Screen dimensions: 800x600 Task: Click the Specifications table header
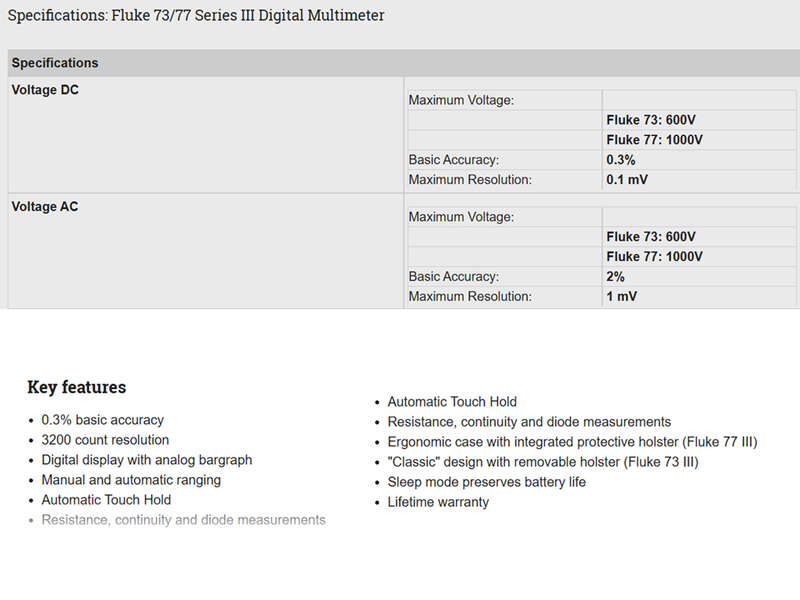tap(55, 63)
